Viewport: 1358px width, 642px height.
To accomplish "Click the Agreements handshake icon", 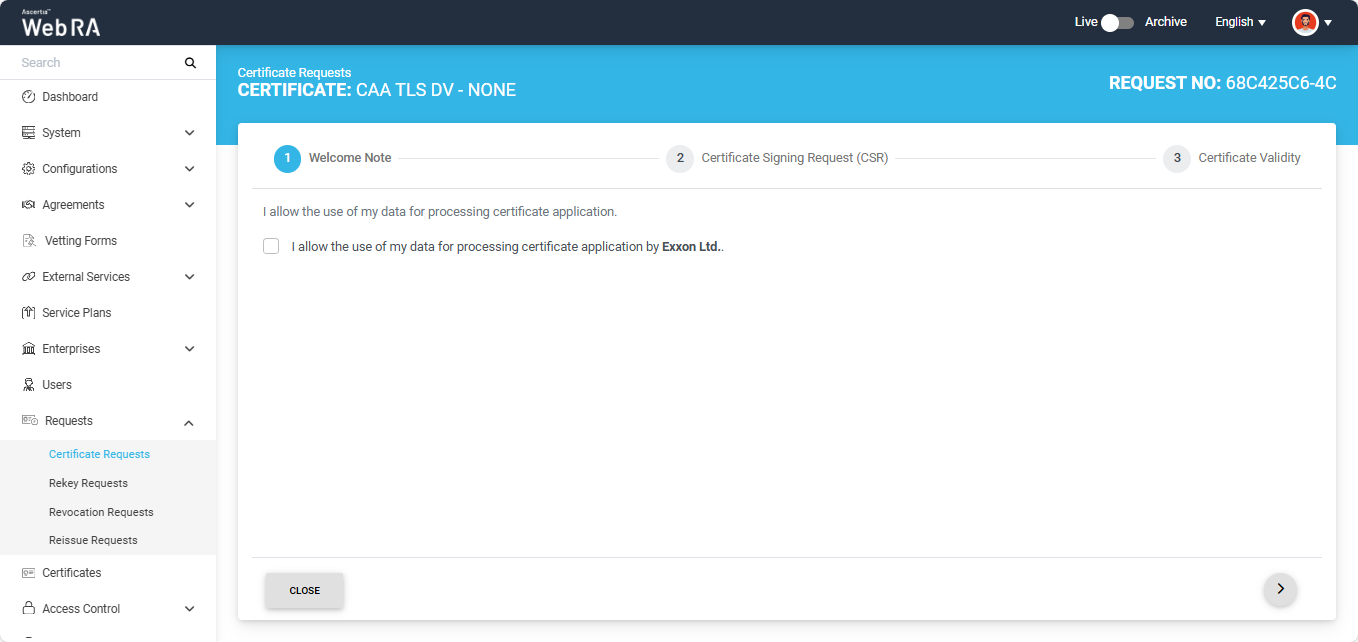I will [28, 205].
